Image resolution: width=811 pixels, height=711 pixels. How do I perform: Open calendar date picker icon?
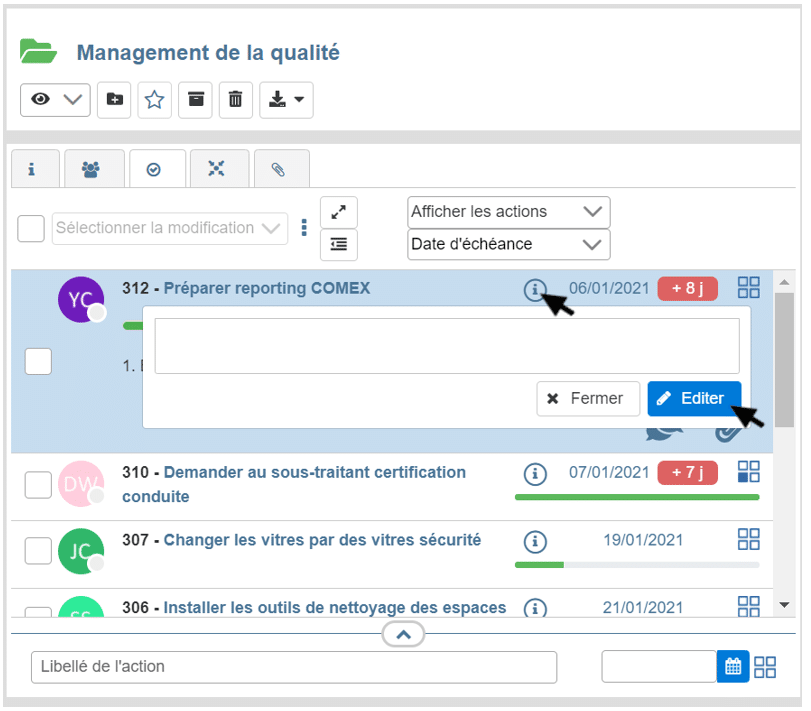(x=733, y=667)
